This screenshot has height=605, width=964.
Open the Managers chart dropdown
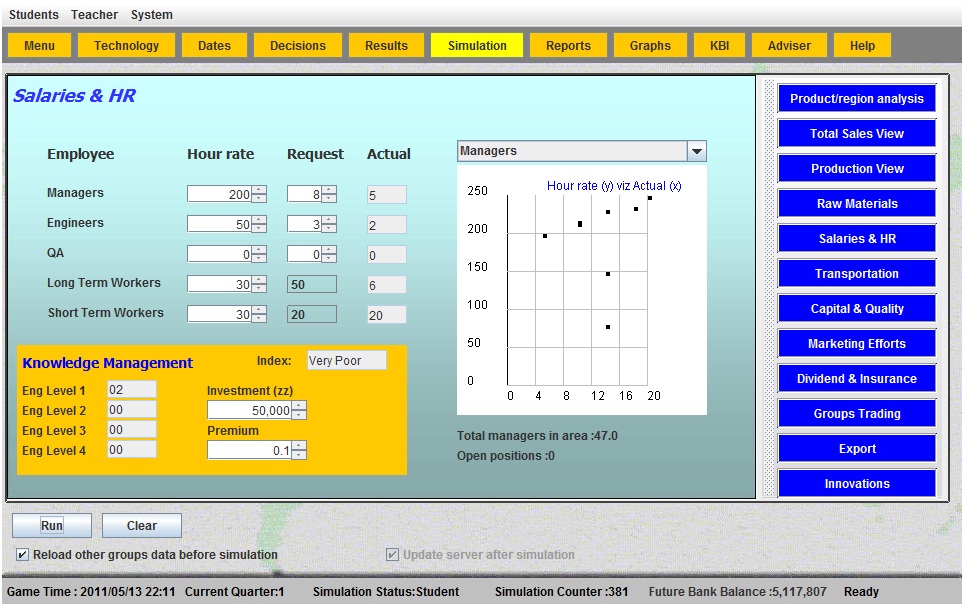[x=697, y=151]
